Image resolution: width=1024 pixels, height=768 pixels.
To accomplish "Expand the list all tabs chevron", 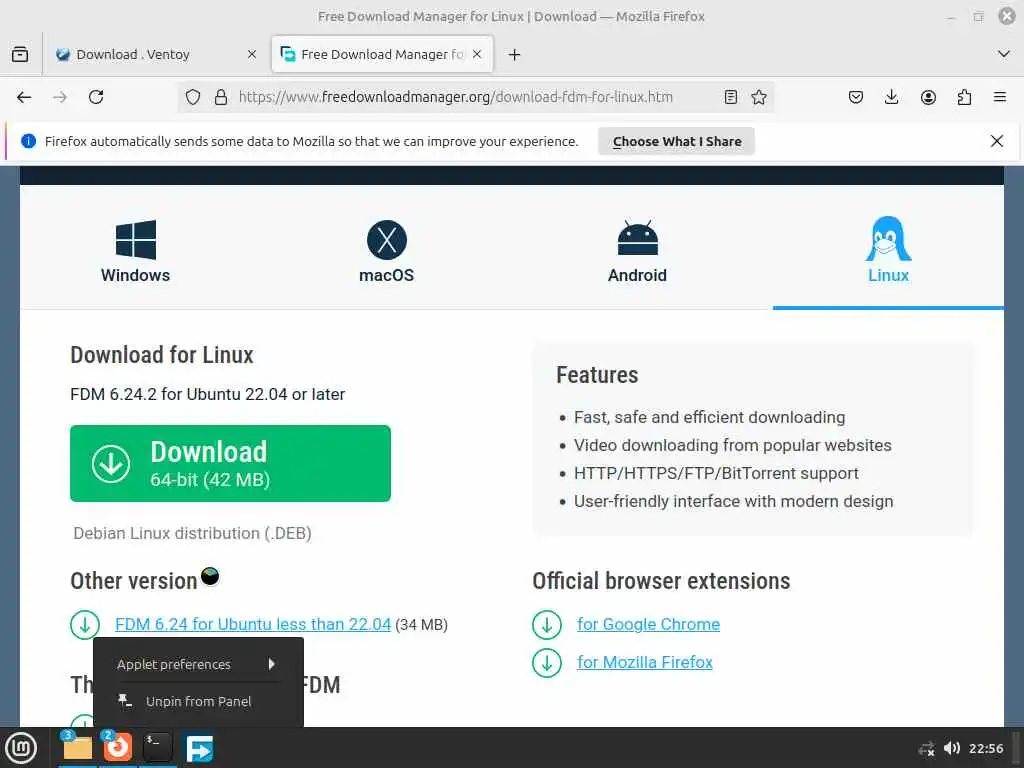I will click(x=1004, y=54).
